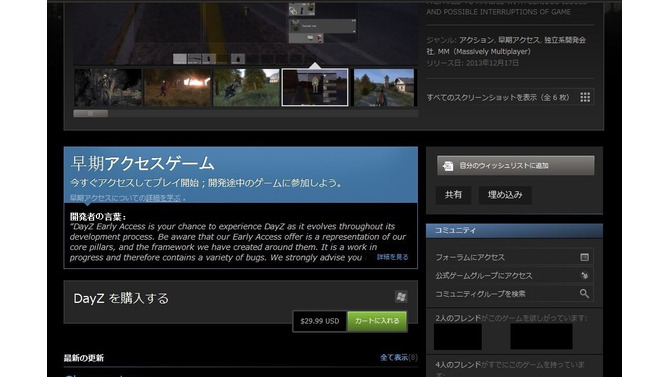Click the MM (Massively Multiplayer) genre tag

click(484, 52)
